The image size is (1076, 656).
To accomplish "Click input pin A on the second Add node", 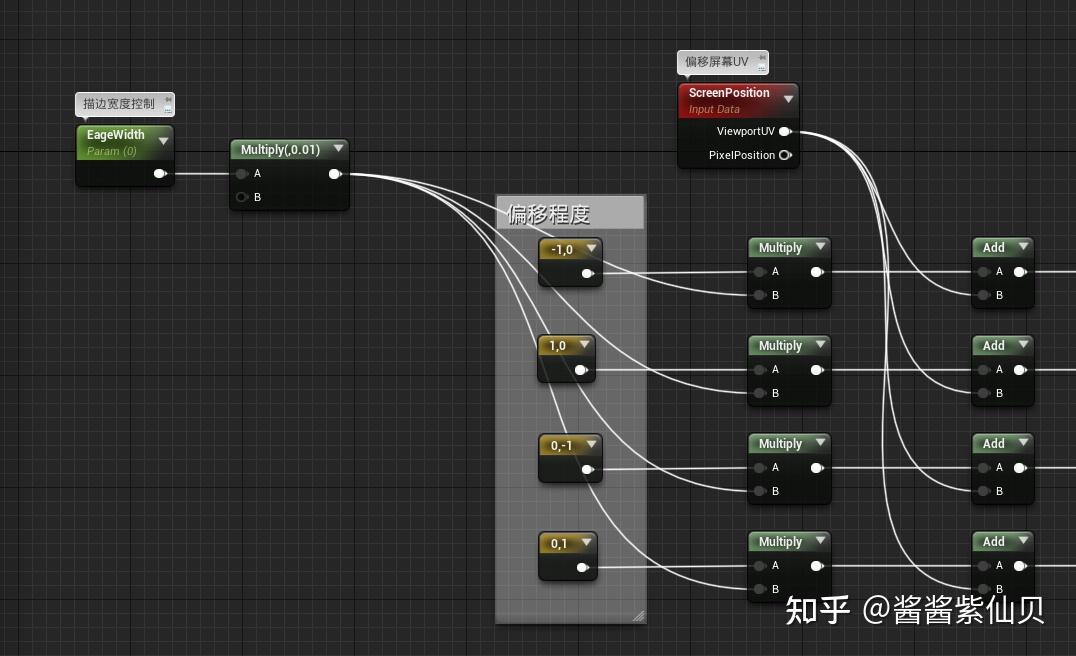I will coord(984,369).
